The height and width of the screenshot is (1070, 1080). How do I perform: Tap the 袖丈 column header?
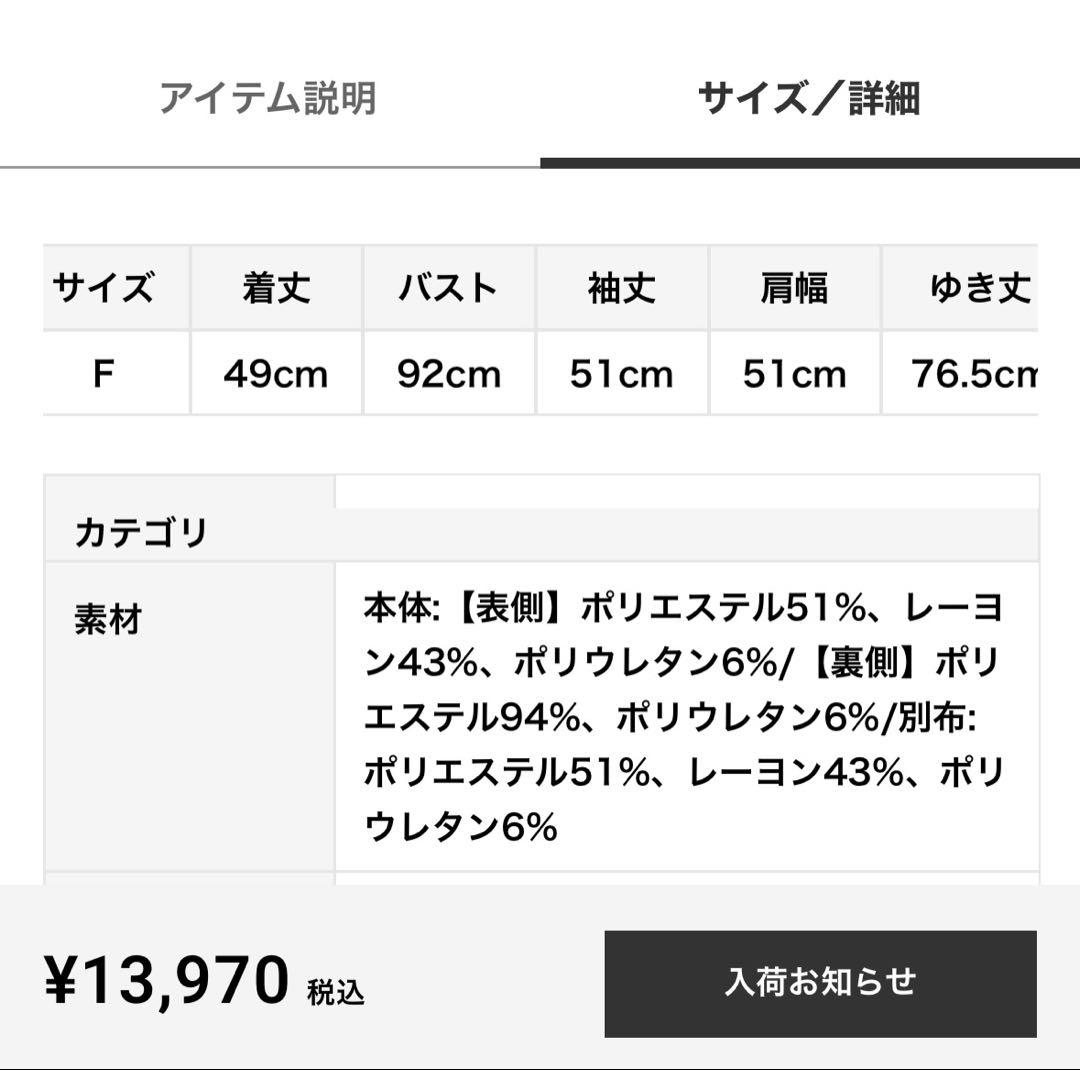pyautogui.click(x=622, y=288)
